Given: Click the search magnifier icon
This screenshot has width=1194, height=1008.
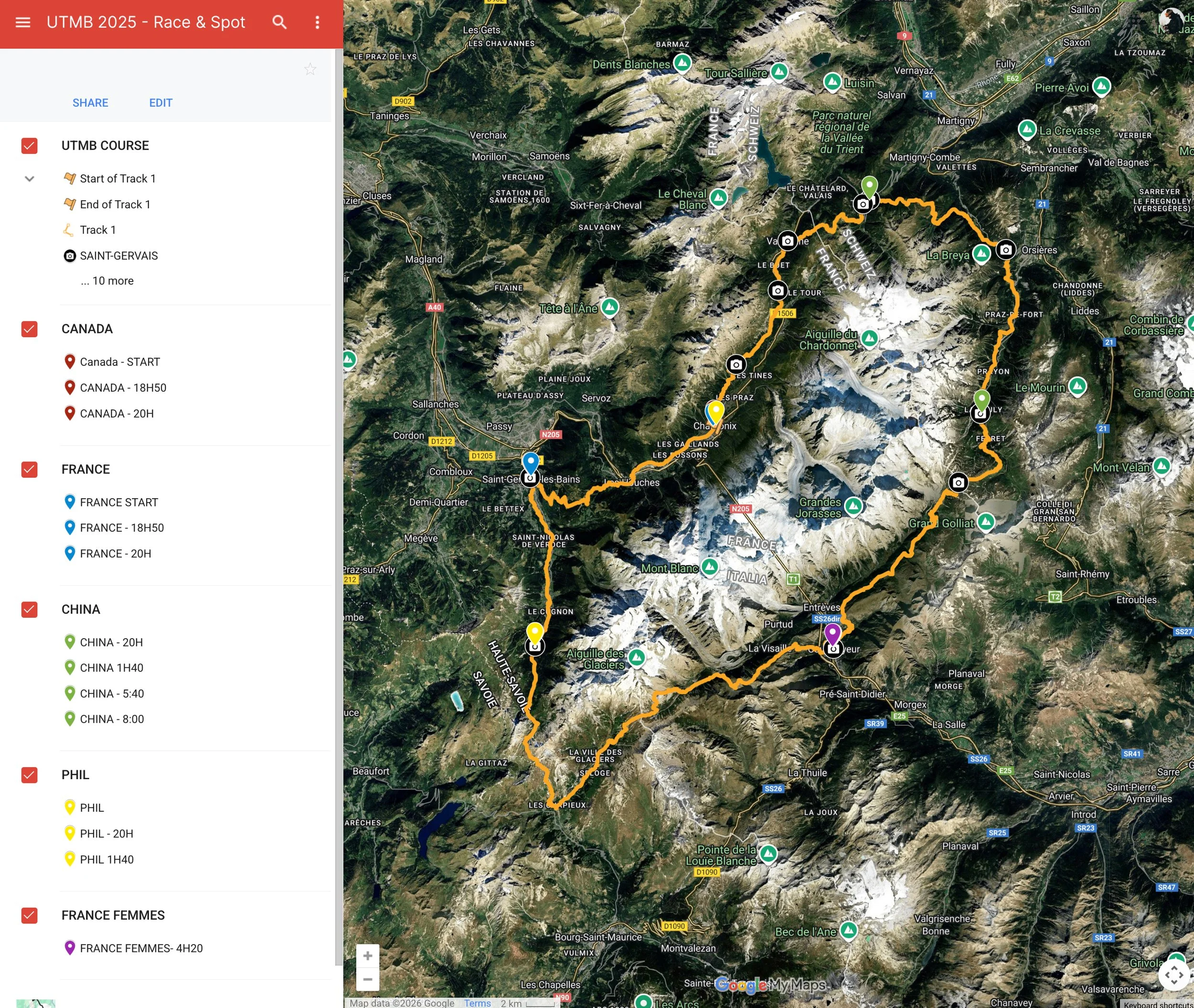Looking at the screenshot, I should (x=279, y=22).
